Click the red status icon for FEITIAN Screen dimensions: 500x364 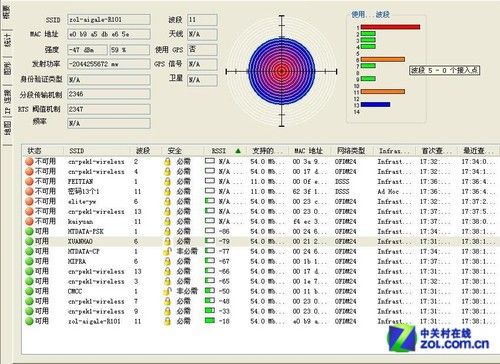coord(29,182)
